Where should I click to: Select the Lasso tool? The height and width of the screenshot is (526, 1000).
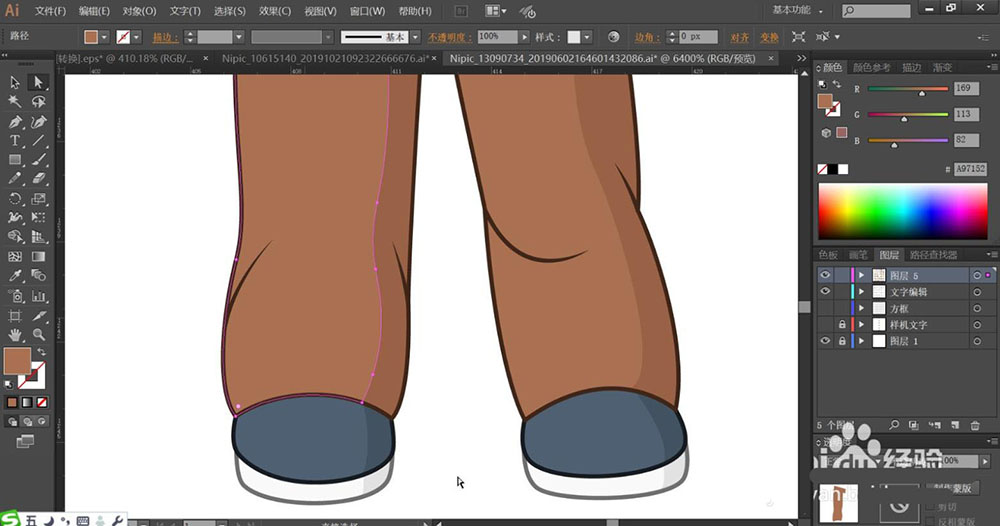(x=38, y=102)
